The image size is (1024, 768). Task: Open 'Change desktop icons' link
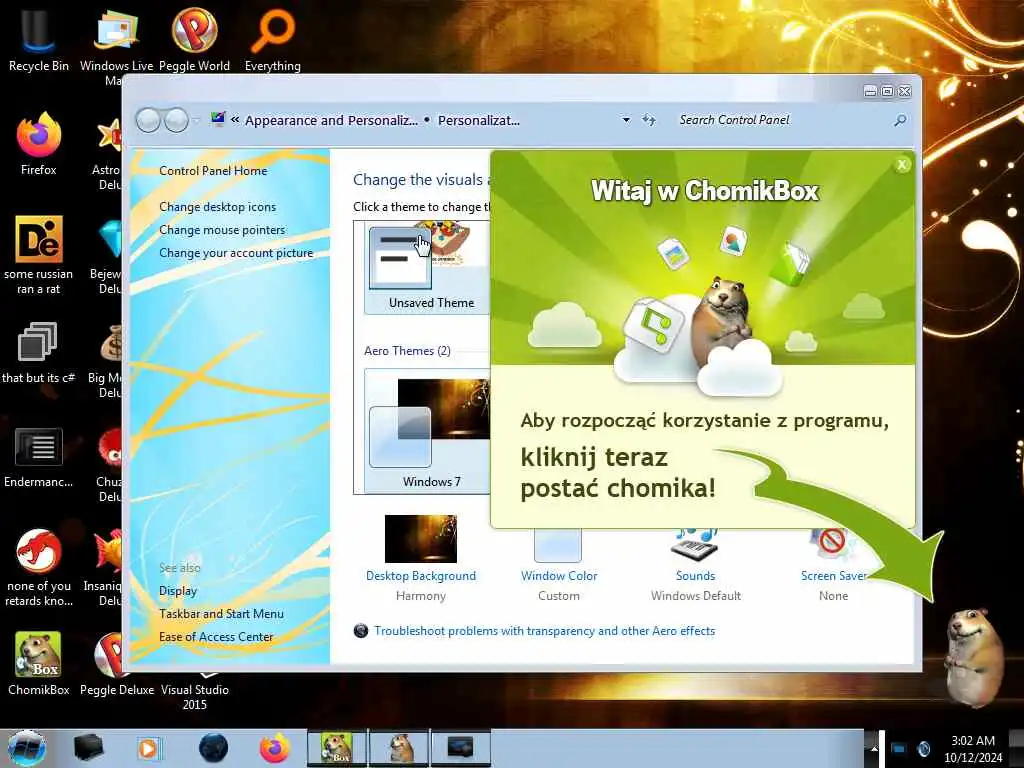click(217, 207)
